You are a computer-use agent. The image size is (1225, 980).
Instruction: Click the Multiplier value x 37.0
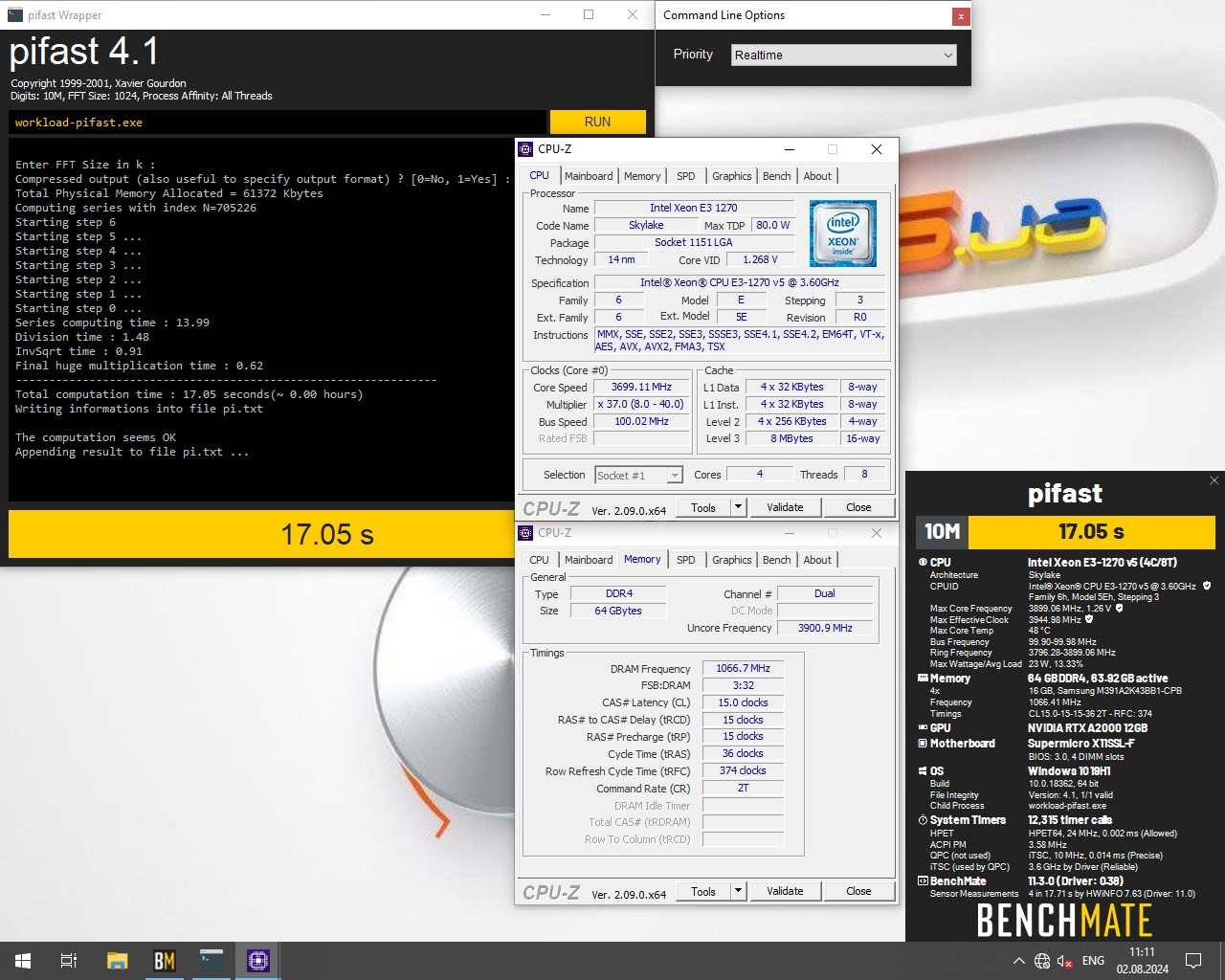click(641, 405)
